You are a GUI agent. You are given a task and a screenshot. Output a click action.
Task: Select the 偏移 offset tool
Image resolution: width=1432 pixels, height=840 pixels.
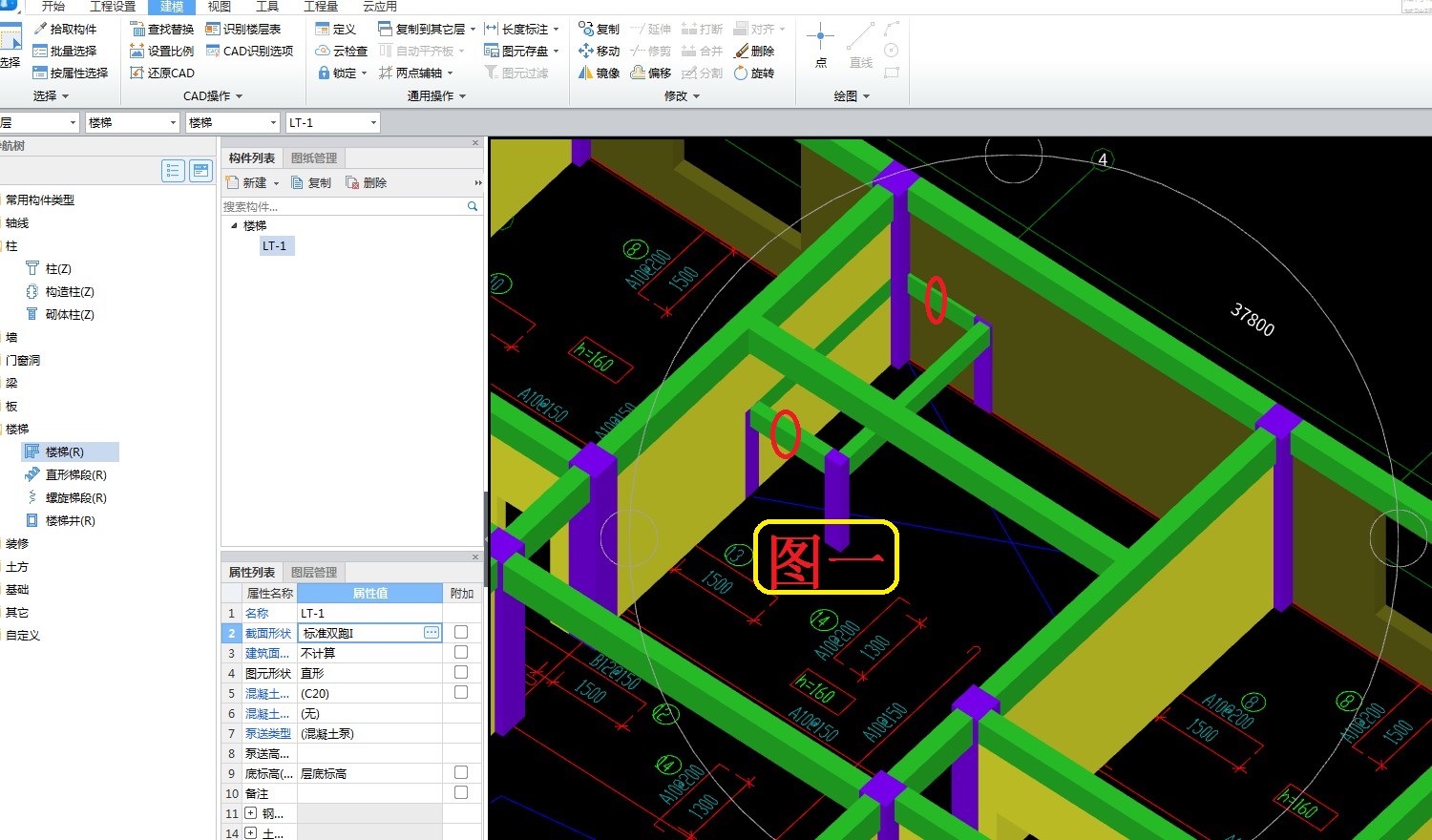(650, 73)
